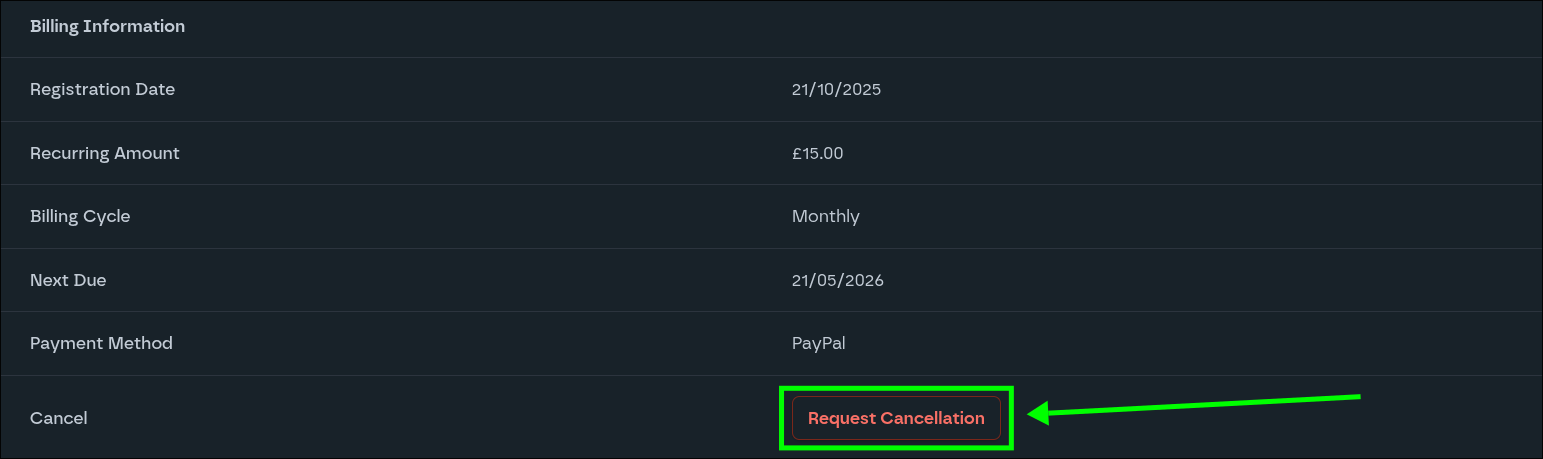This screenshot has width=1543, height=459.
Task: Click the PayPal payment method value
Action: [x=818, y=343]
